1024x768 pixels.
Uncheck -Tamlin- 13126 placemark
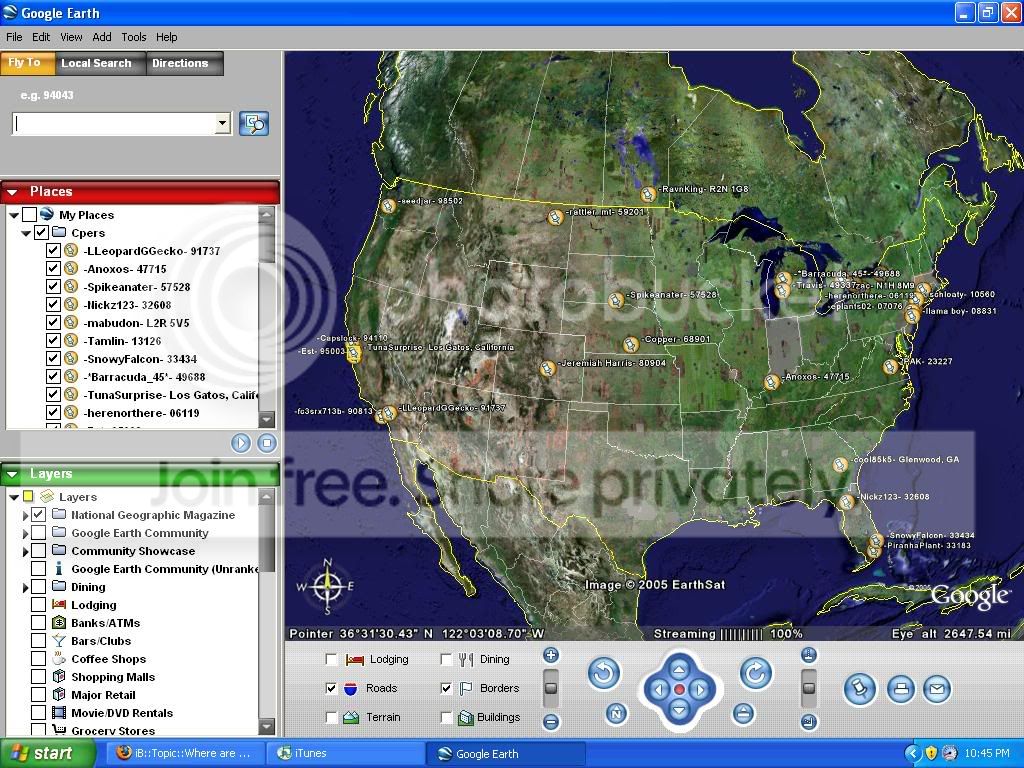click(x=54, y=340)
